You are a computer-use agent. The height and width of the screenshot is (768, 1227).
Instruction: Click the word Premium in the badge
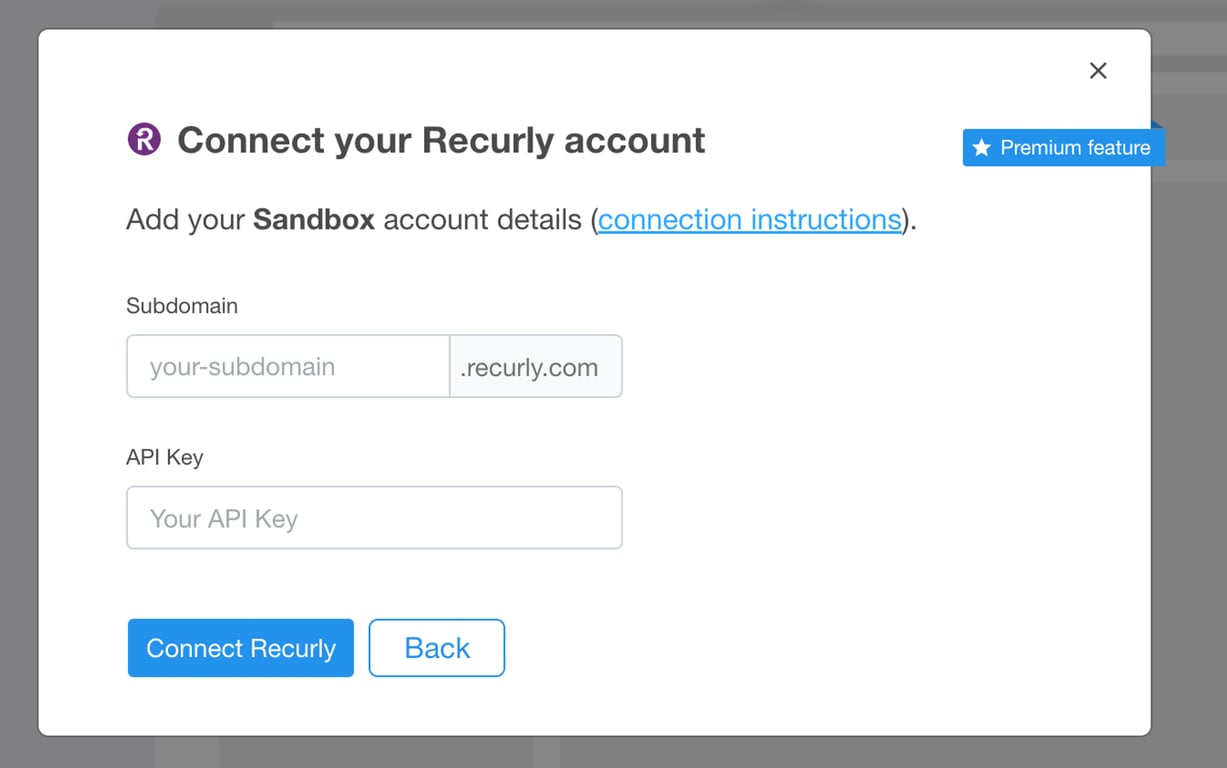pos(1041,148)
